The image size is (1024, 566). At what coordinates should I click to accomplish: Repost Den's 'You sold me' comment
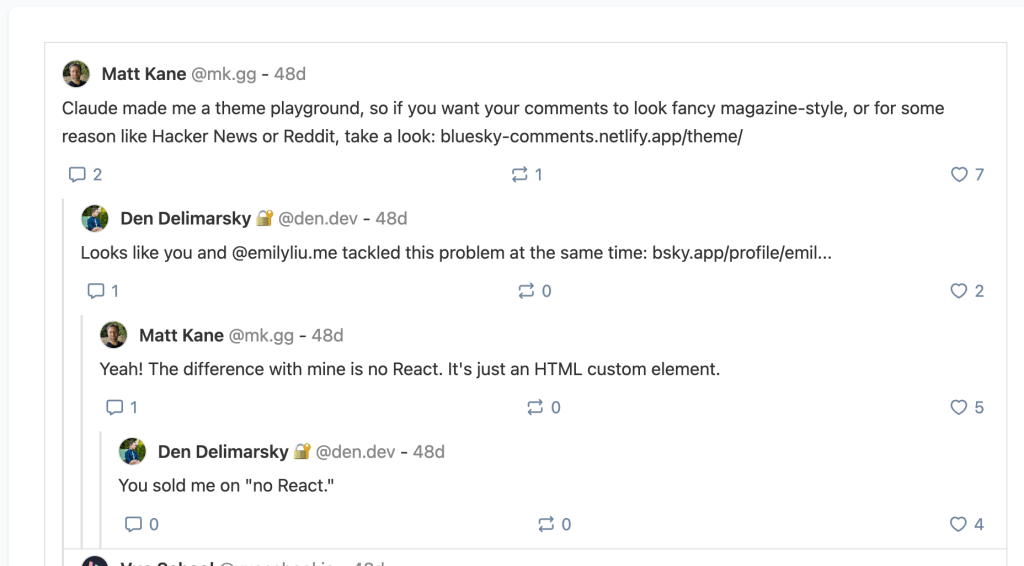coord(546,525)
